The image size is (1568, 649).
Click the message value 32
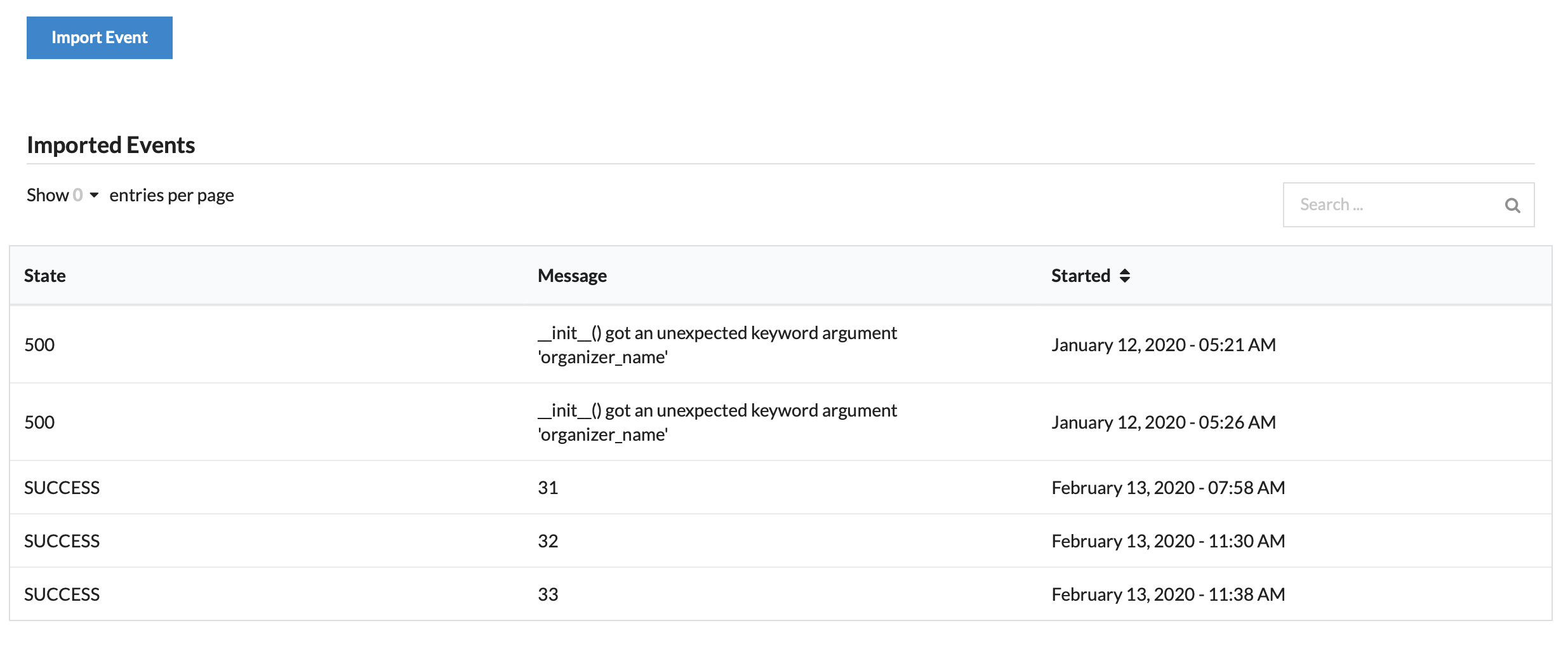[548, 541]
